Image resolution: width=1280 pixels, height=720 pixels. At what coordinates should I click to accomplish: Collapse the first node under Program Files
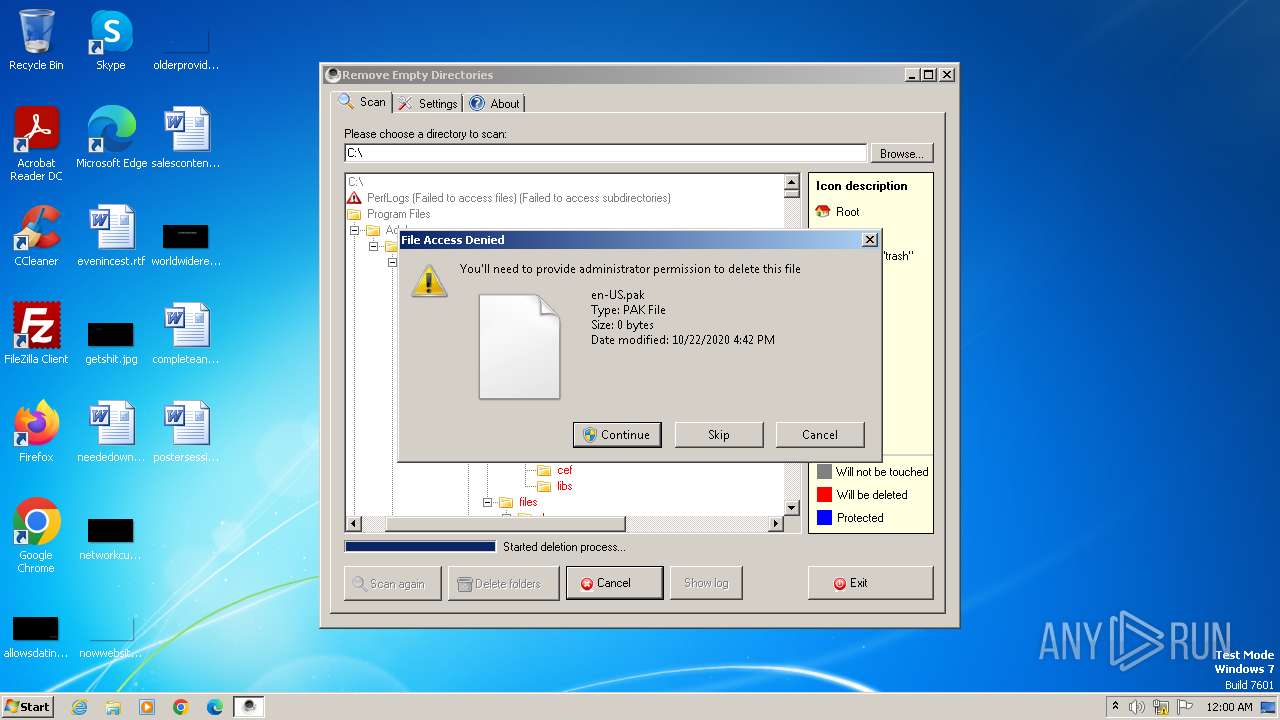pos(354,230)
